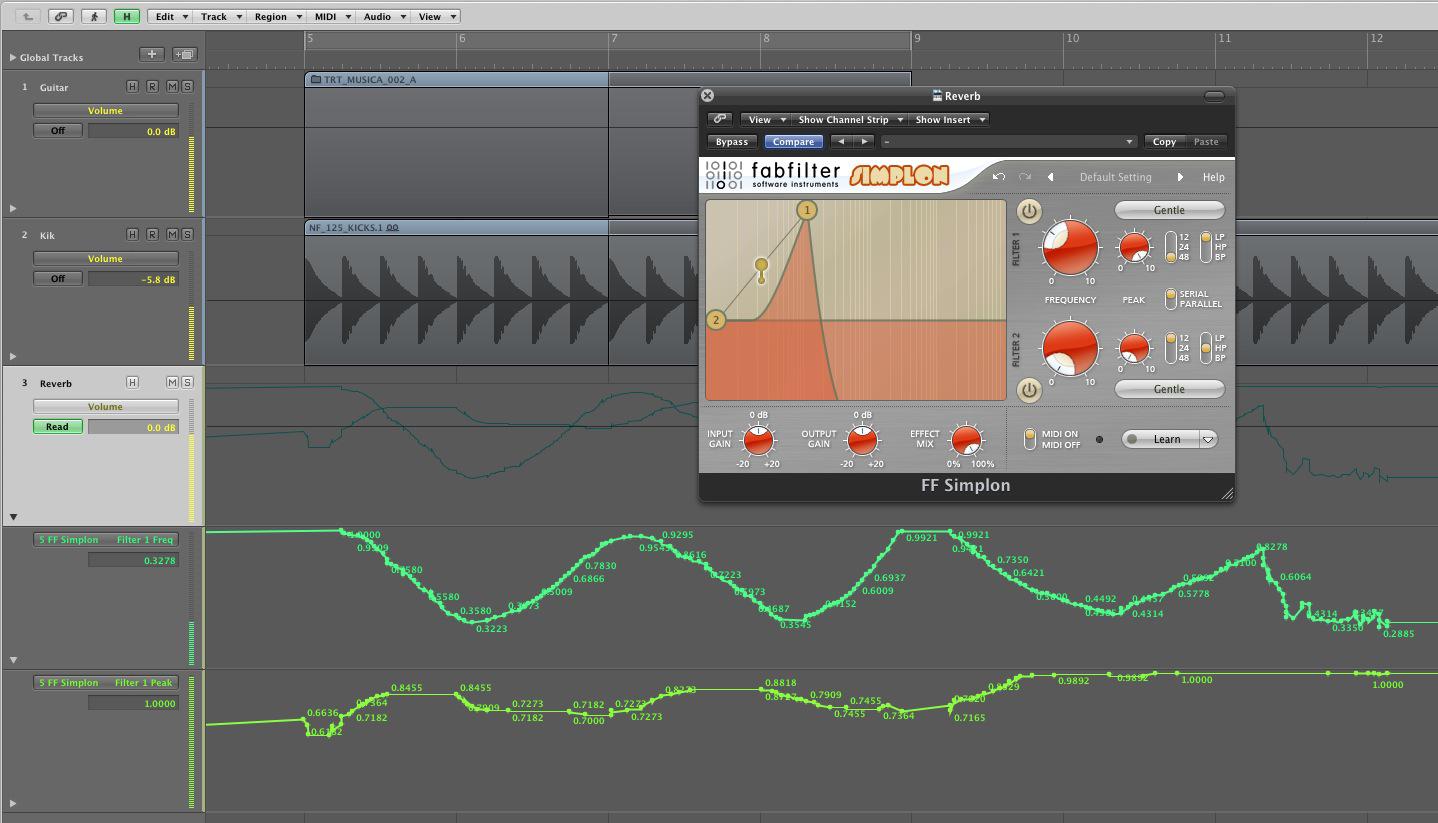Select next plugin setting arrow
This screenshot has width=1438, height=823.
tap(864, 142)
